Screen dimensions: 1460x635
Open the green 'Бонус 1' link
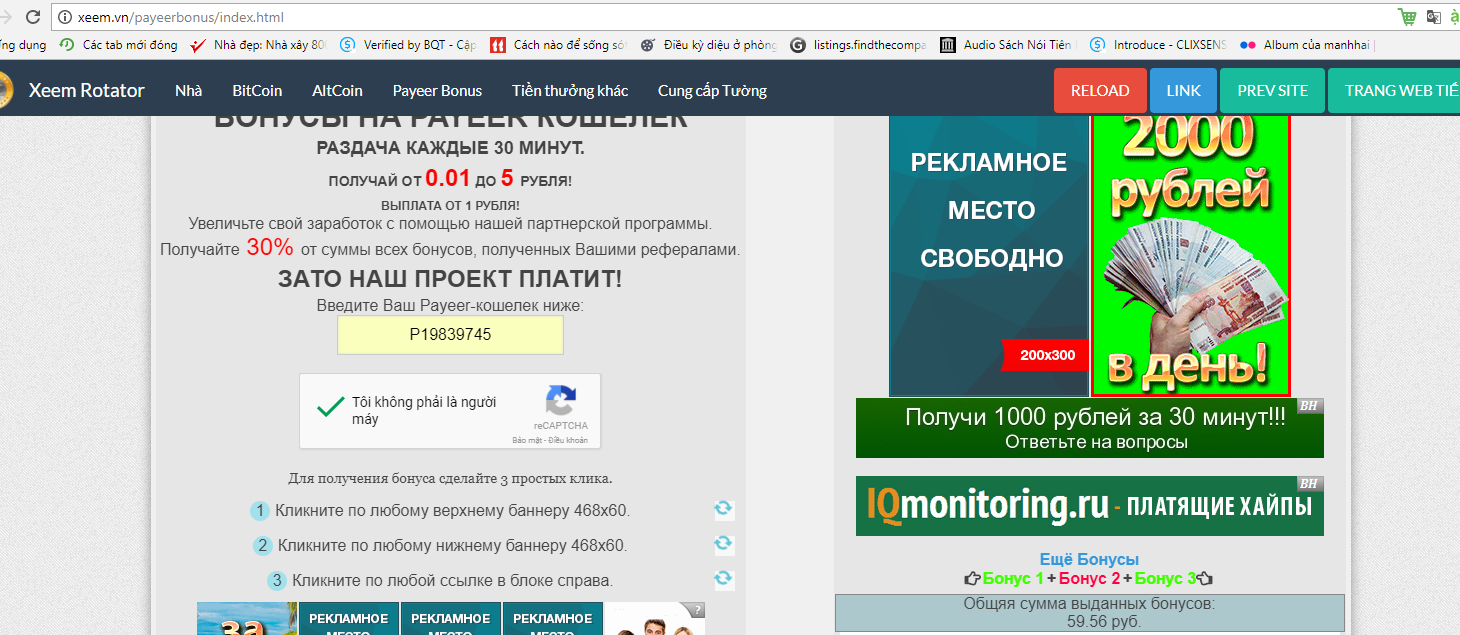click(x=1013, y=578)
